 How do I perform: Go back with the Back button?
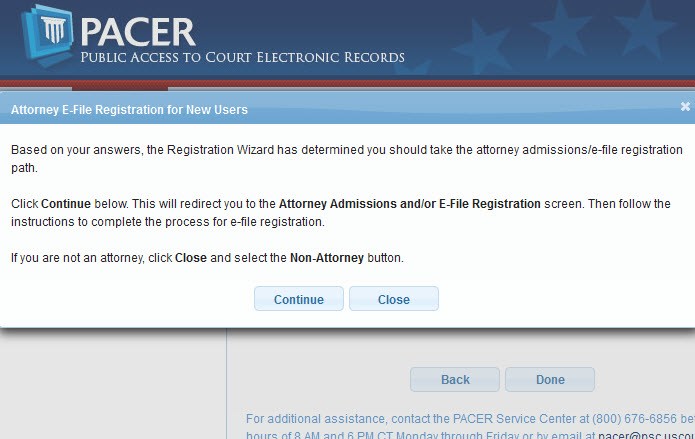click(455, 380)
